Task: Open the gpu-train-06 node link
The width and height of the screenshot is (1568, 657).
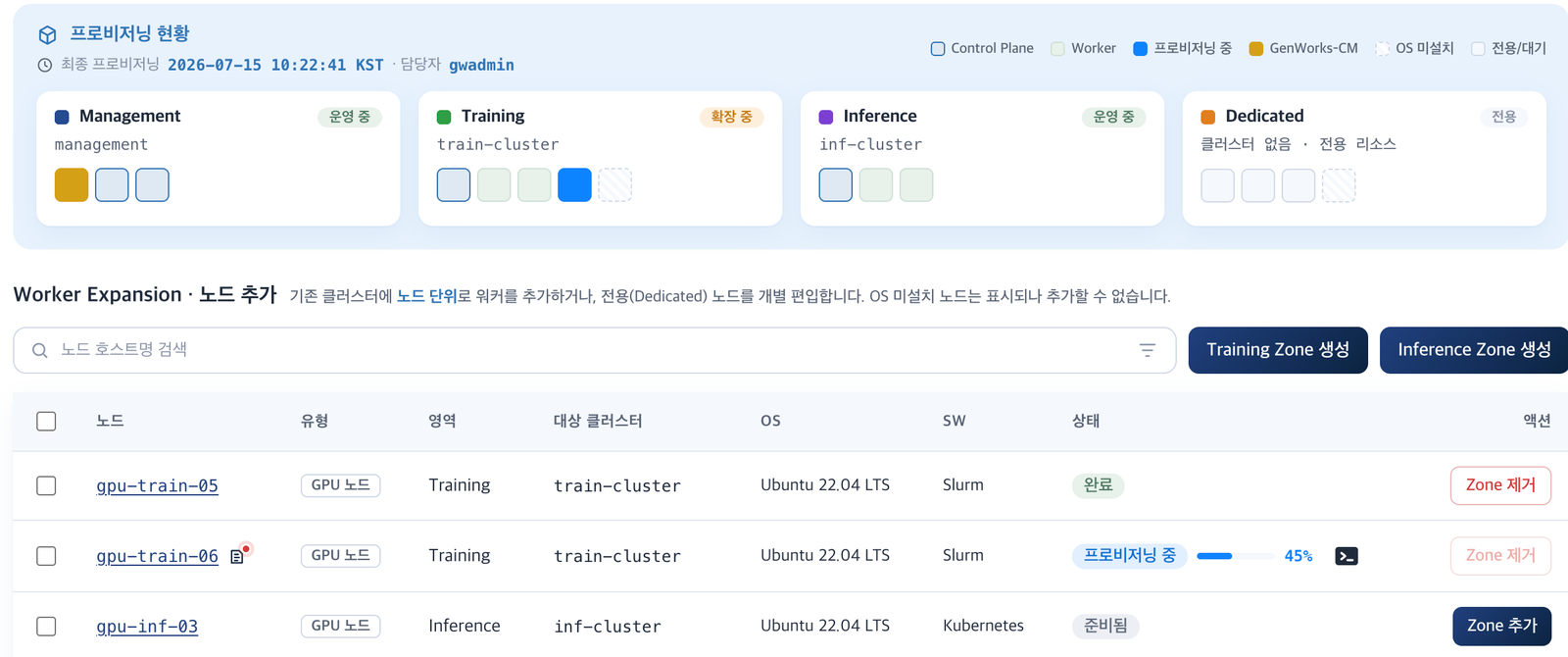Action: point(157,556)
